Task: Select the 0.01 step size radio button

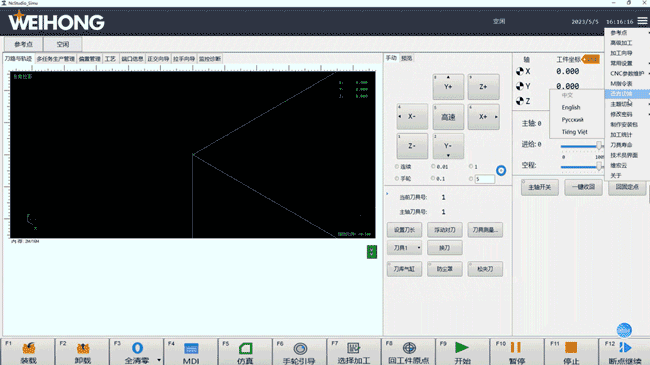Action: point(433,166)
